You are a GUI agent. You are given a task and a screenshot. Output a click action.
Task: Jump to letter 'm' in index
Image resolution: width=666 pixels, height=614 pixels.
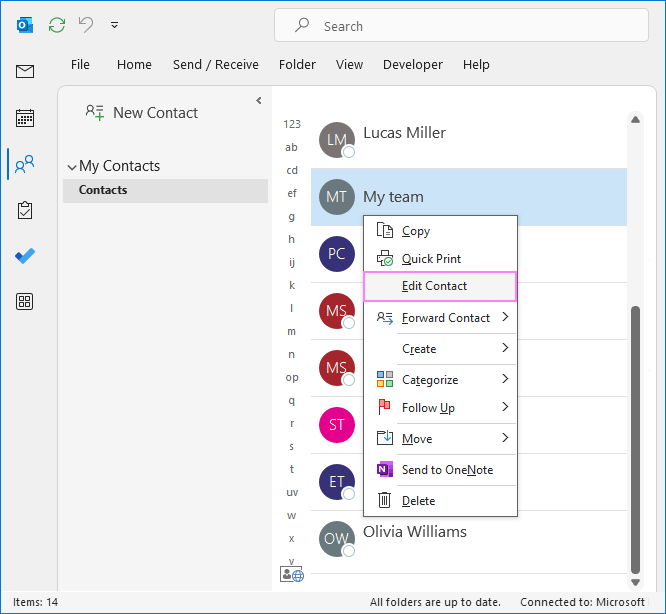click(x=292, y=331)
